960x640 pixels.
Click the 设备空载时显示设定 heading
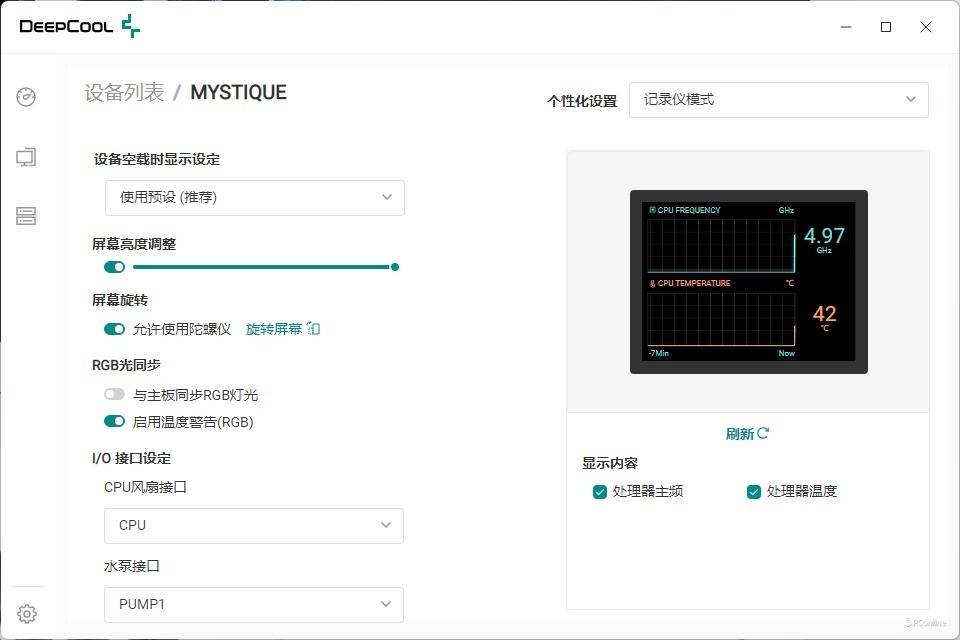click(x=157, y=159)
